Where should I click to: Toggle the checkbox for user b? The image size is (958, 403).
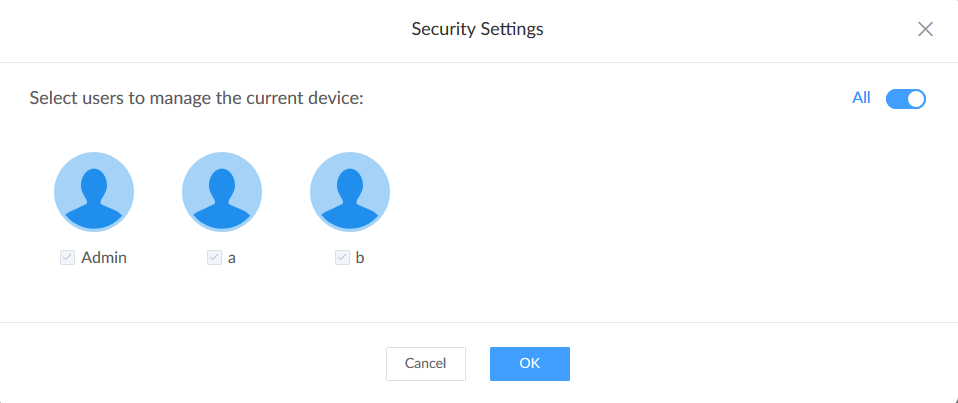[342, 258]
